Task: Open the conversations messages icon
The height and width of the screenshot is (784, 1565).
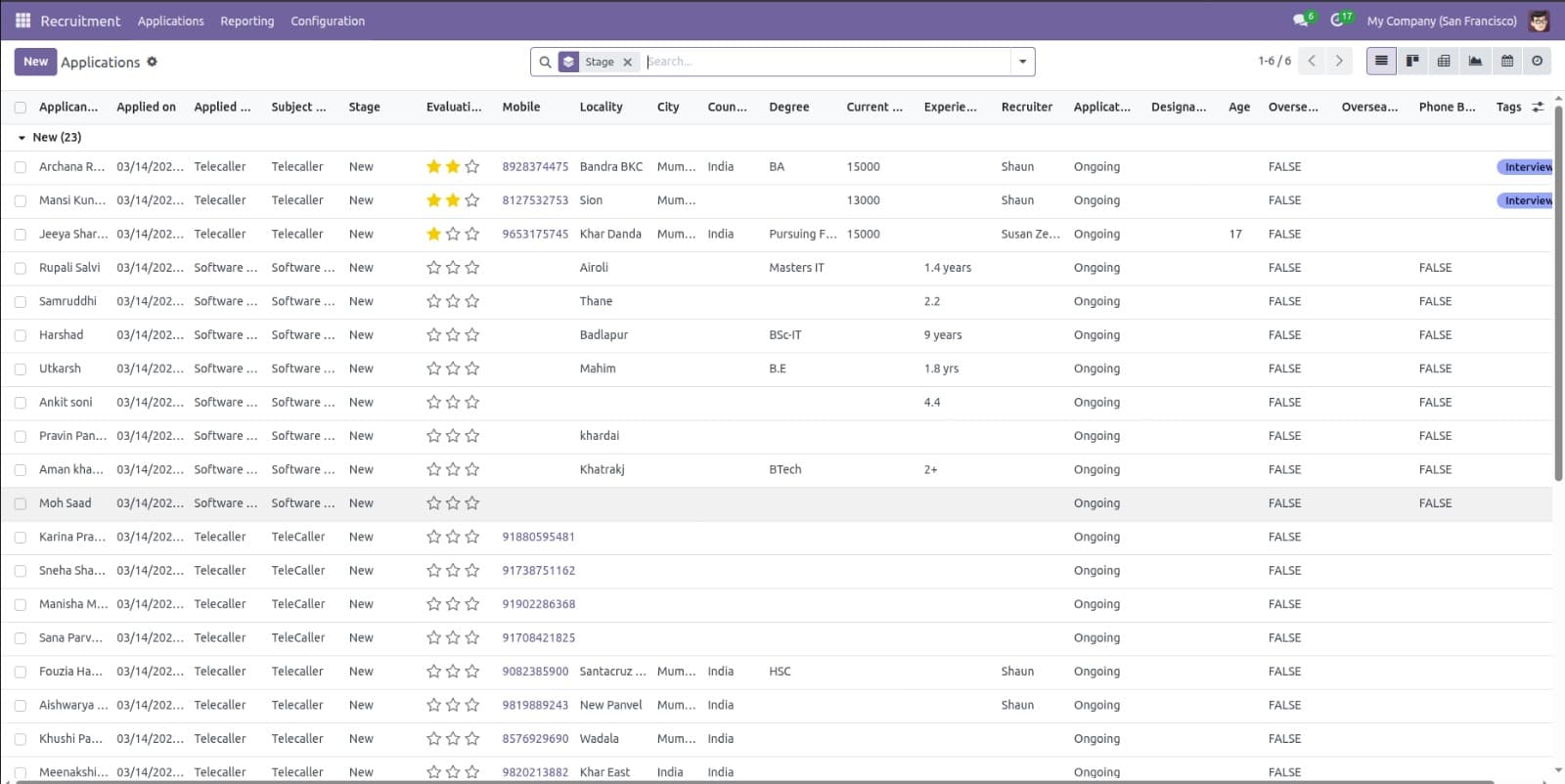Action: click(x=1300, y=21)
